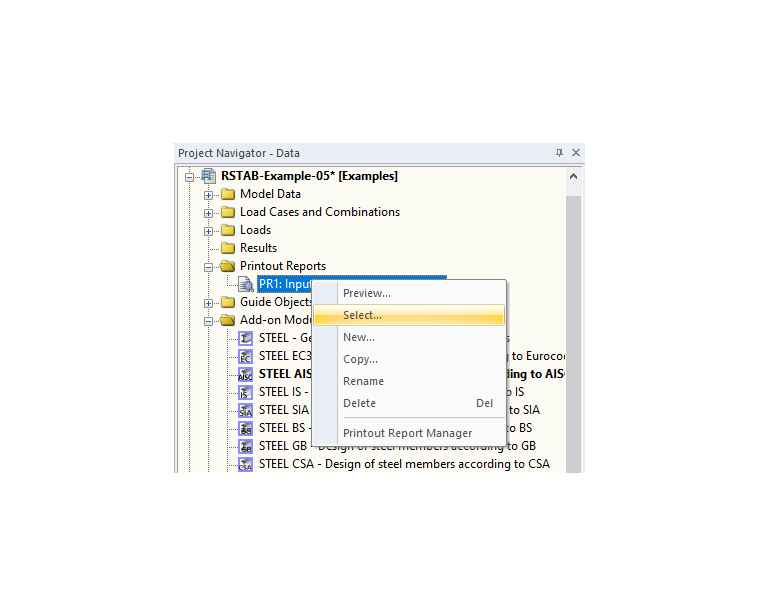Choose Delete in the context menu
This screenshot has height=616, width=760.
[409, 403]
